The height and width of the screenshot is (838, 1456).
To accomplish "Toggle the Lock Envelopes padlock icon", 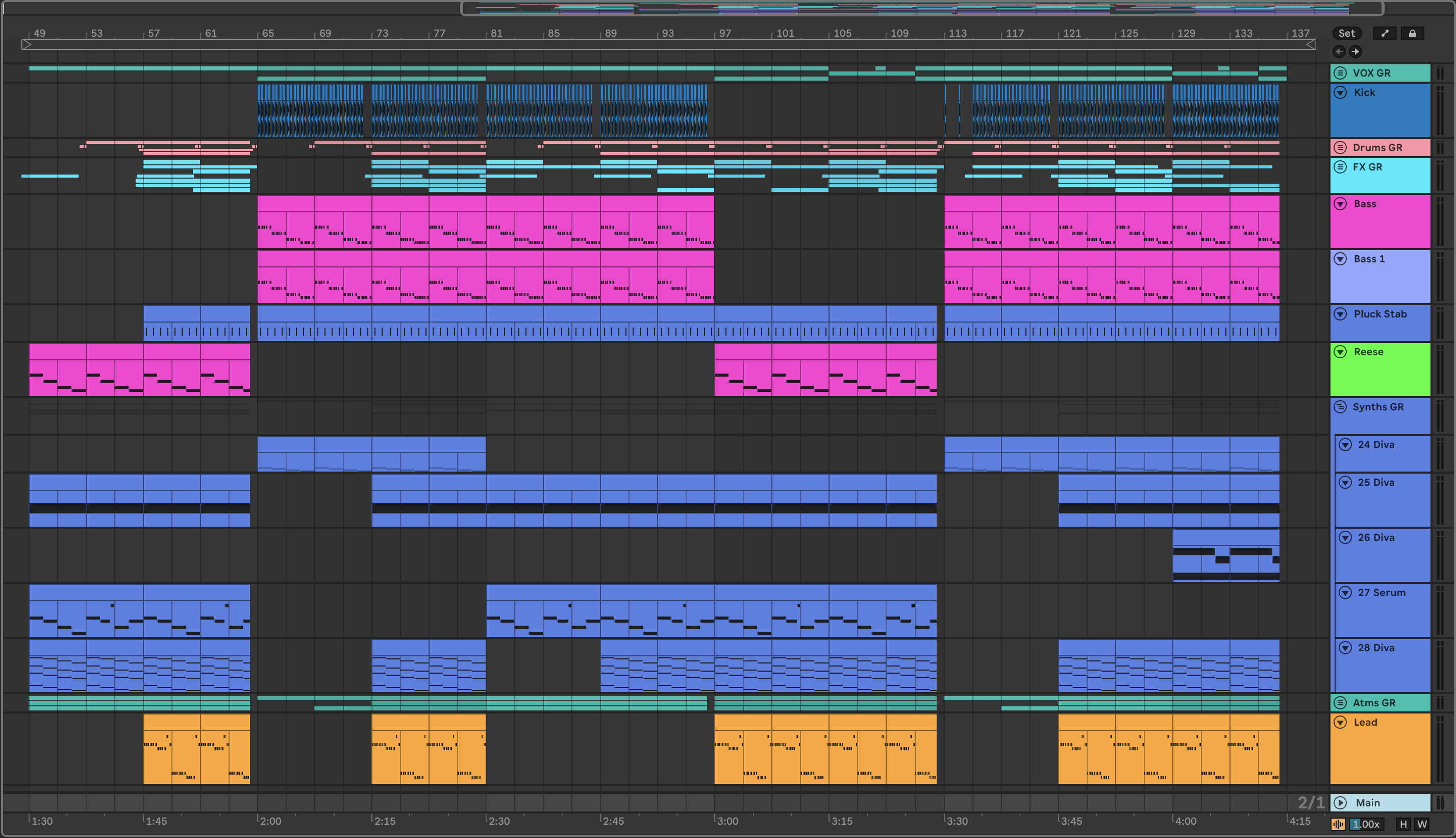I will [x=1412, y=33].
